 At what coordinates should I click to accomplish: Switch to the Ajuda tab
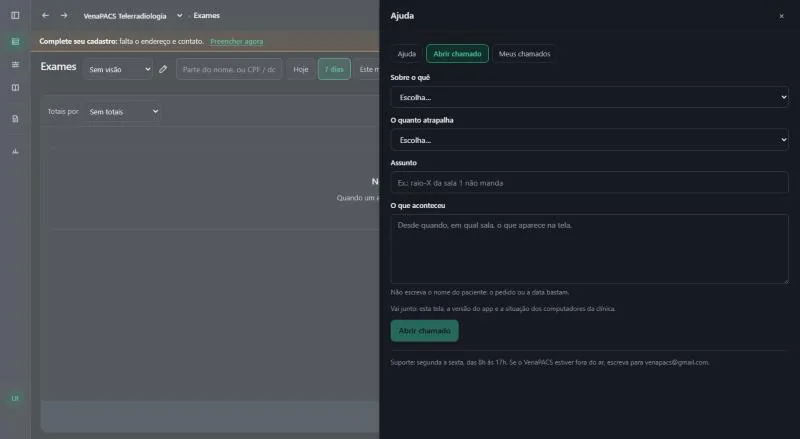(407, 54)
